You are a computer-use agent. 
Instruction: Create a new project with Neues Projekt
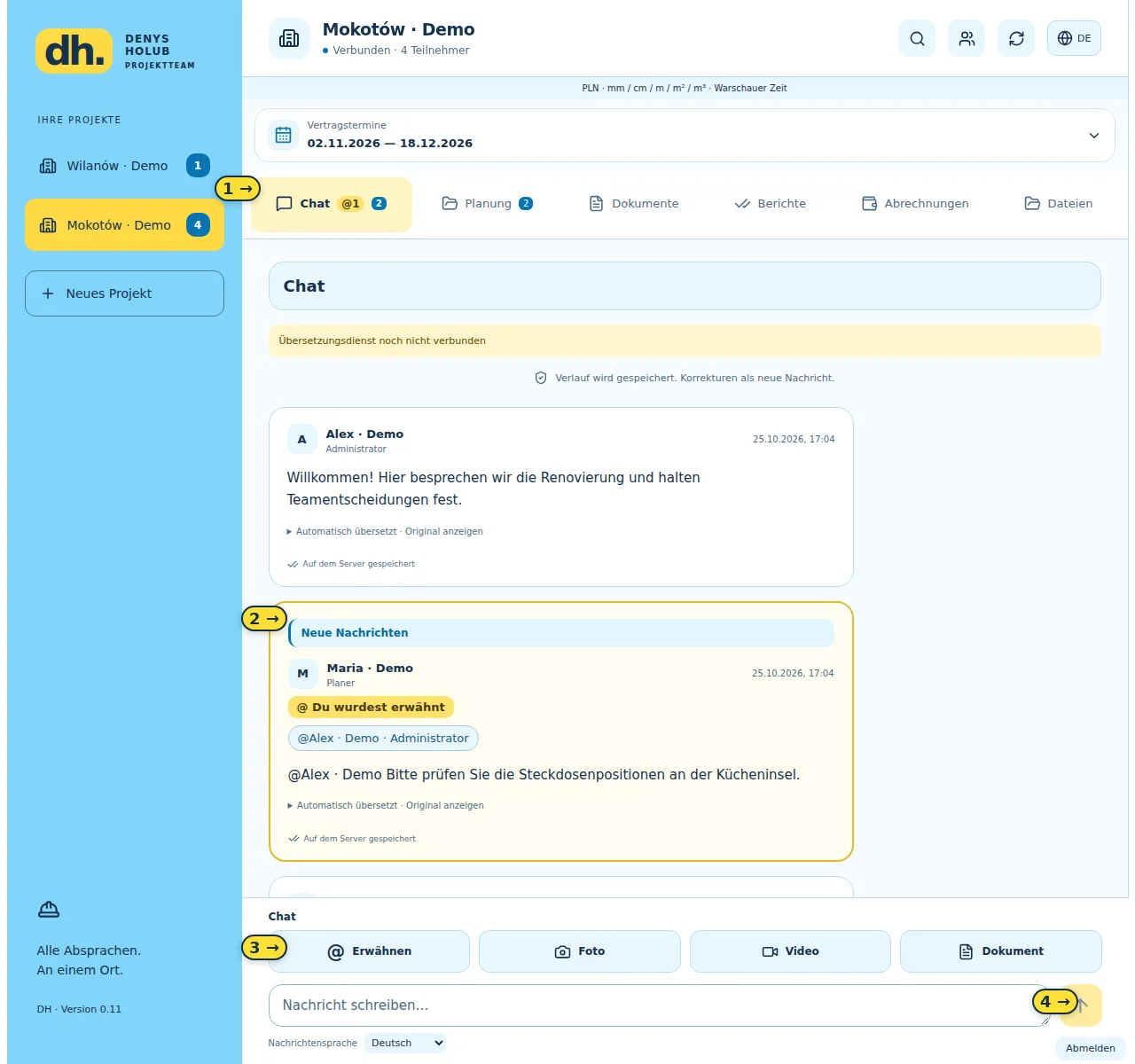coord(124,293)
